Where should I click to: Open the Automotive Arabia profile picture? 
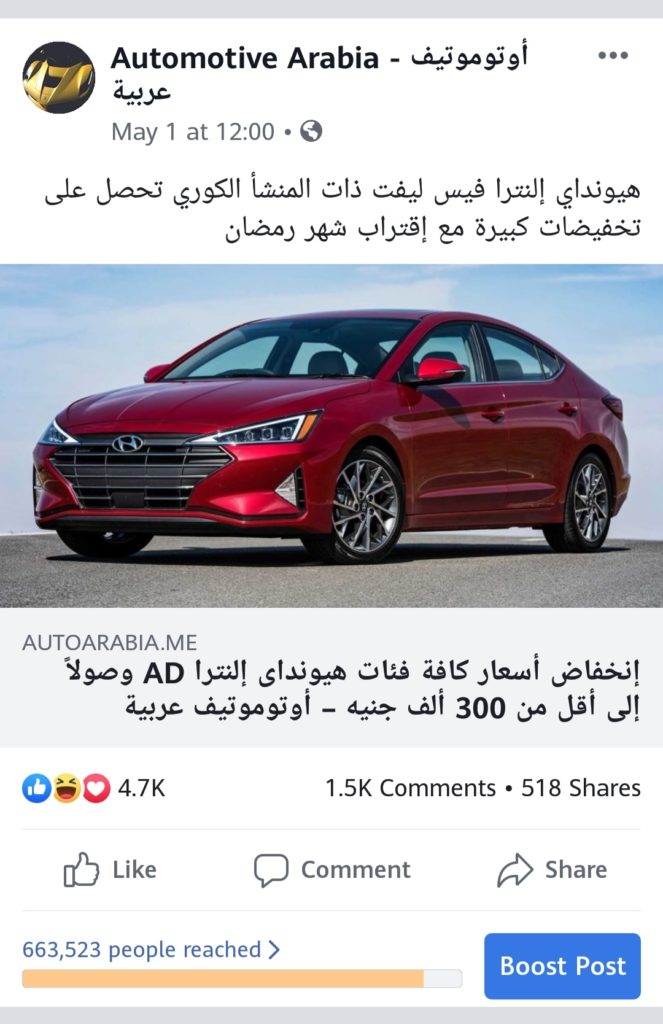[59, 77]
